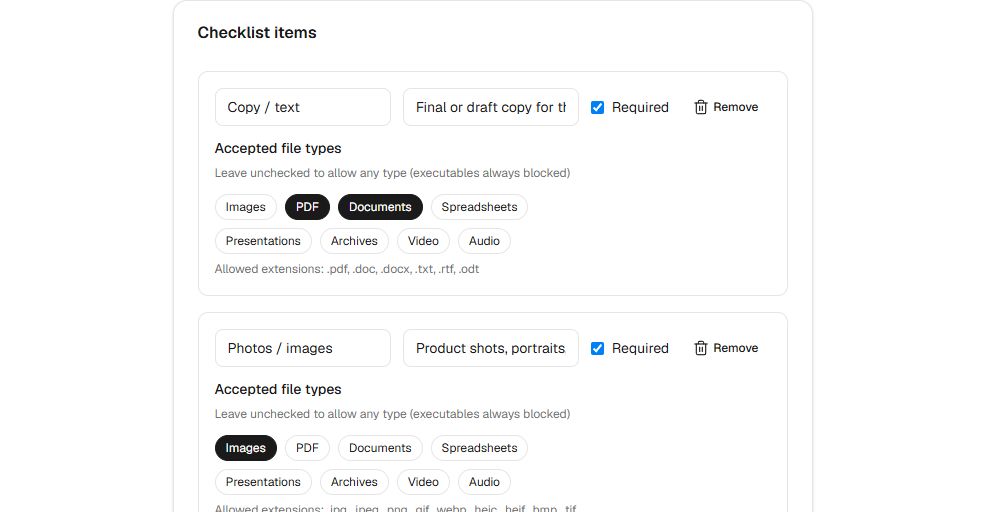
Task: Enable Audio type for Copy / text
Action: pos(484,241)
